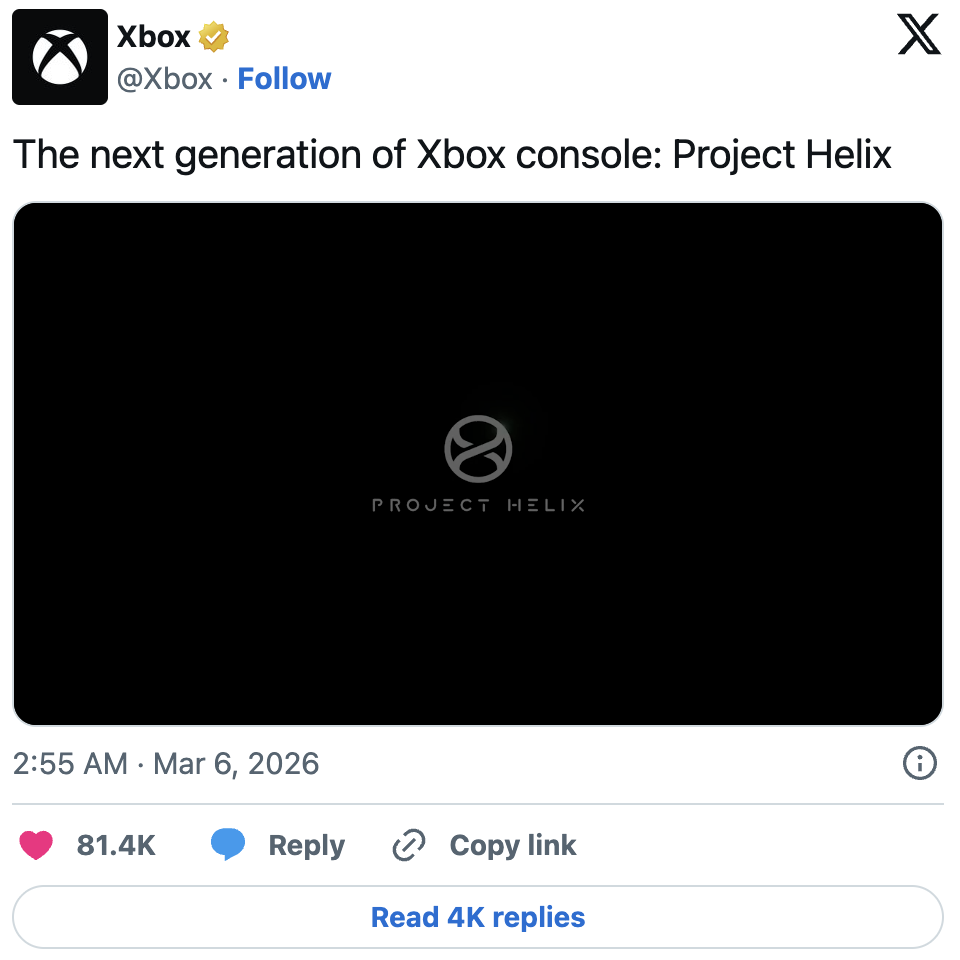
Task: Open the Xbox display name link
Action: (153, 37)
